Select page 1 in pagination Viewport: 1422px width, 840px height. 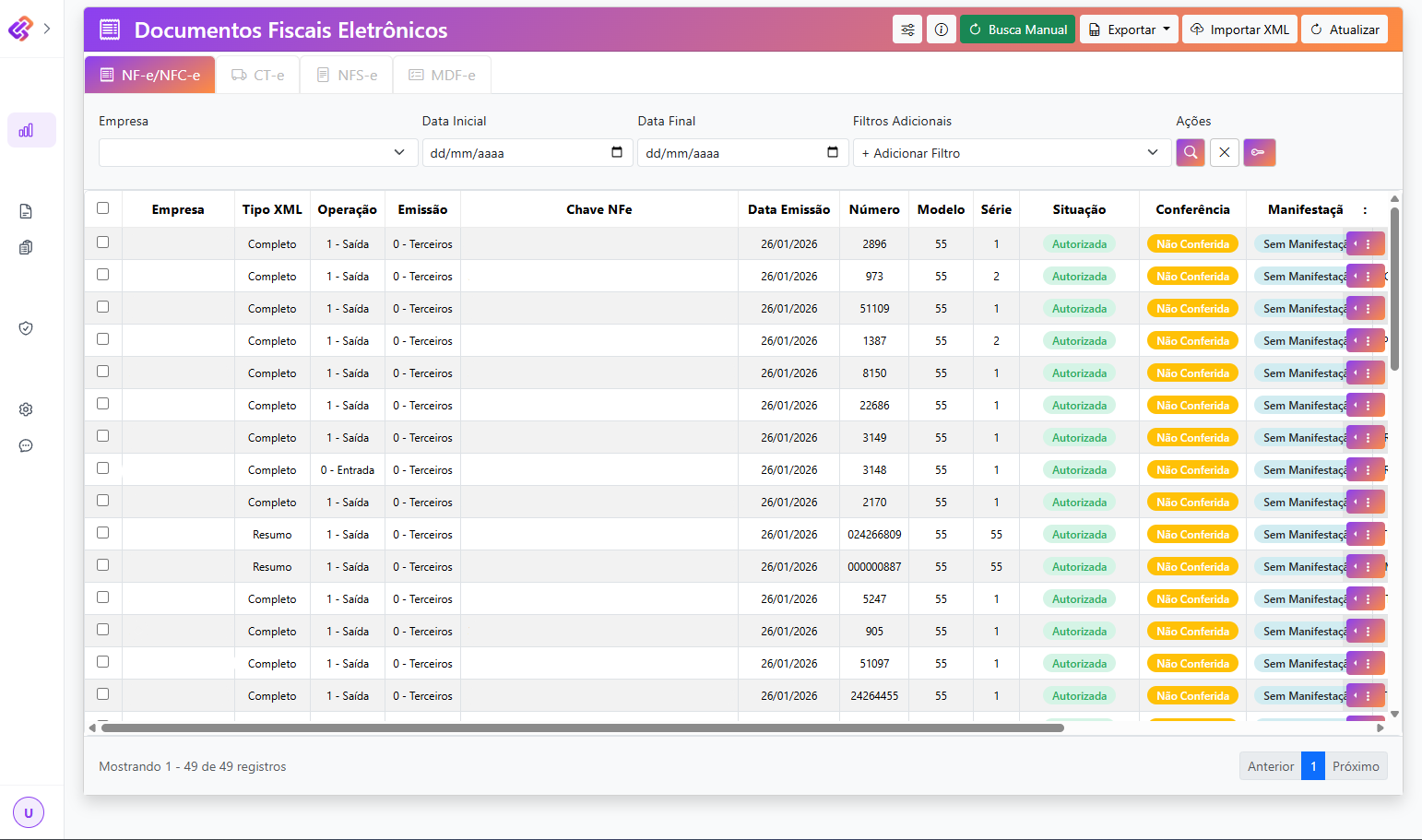(x=1313, y=766)
